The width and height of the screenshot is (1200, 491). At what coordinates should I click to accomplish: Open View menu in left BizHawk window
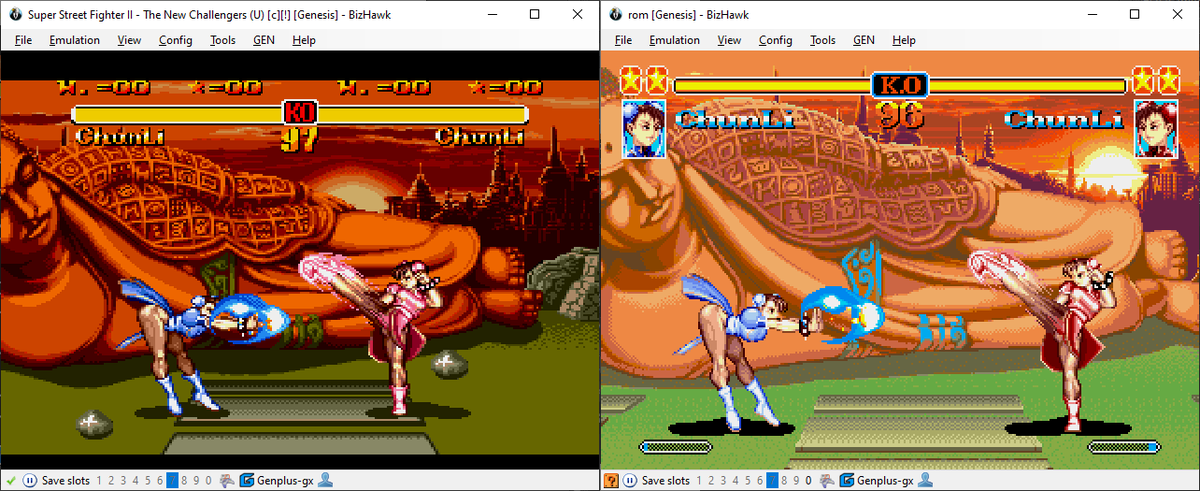click(x=129, y=40)
